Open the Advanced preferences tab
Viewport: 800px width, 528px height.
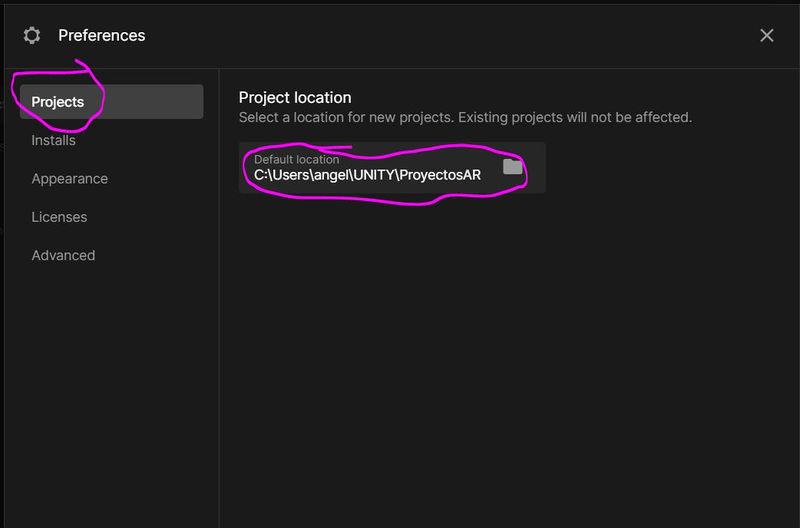tap(63, 255)
